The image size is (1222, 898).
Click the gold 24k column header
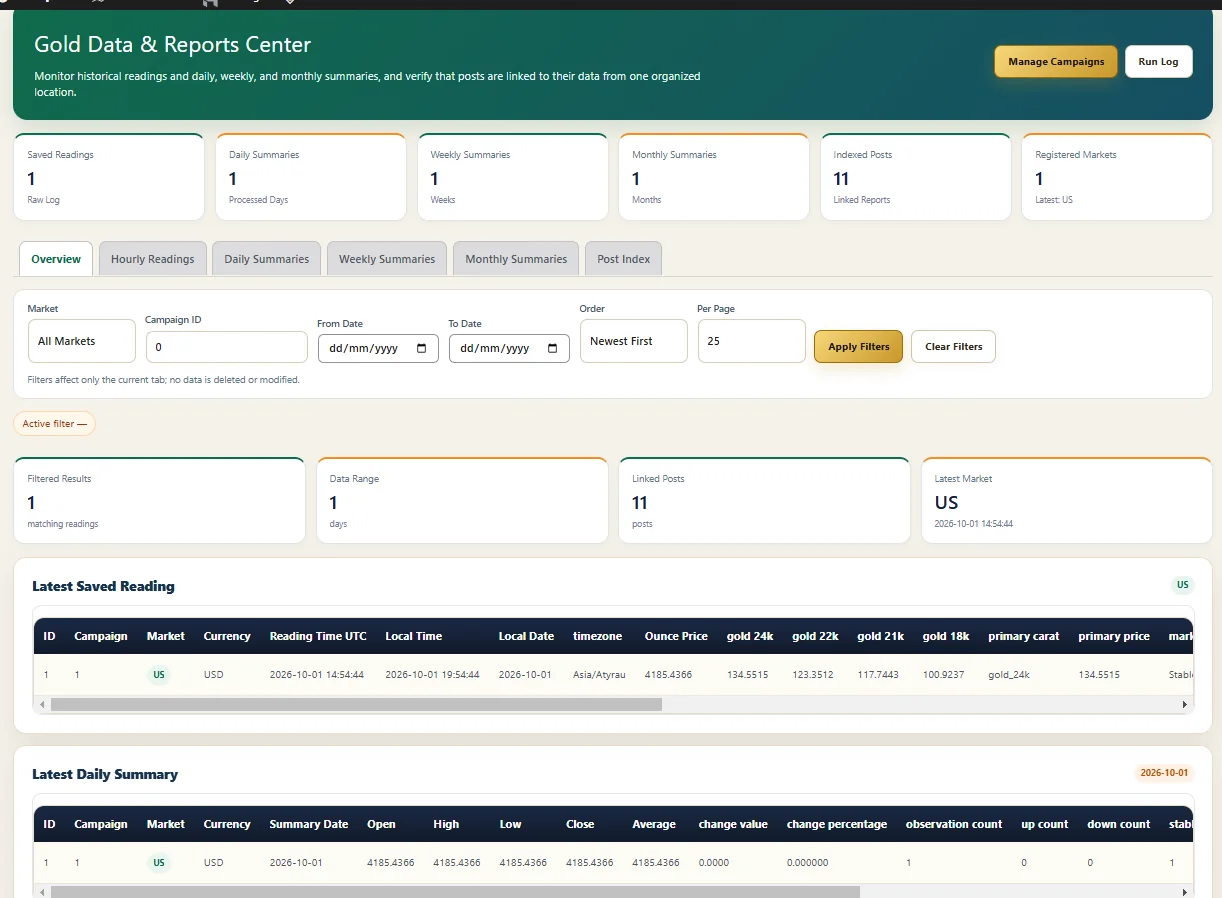(750, 636)
